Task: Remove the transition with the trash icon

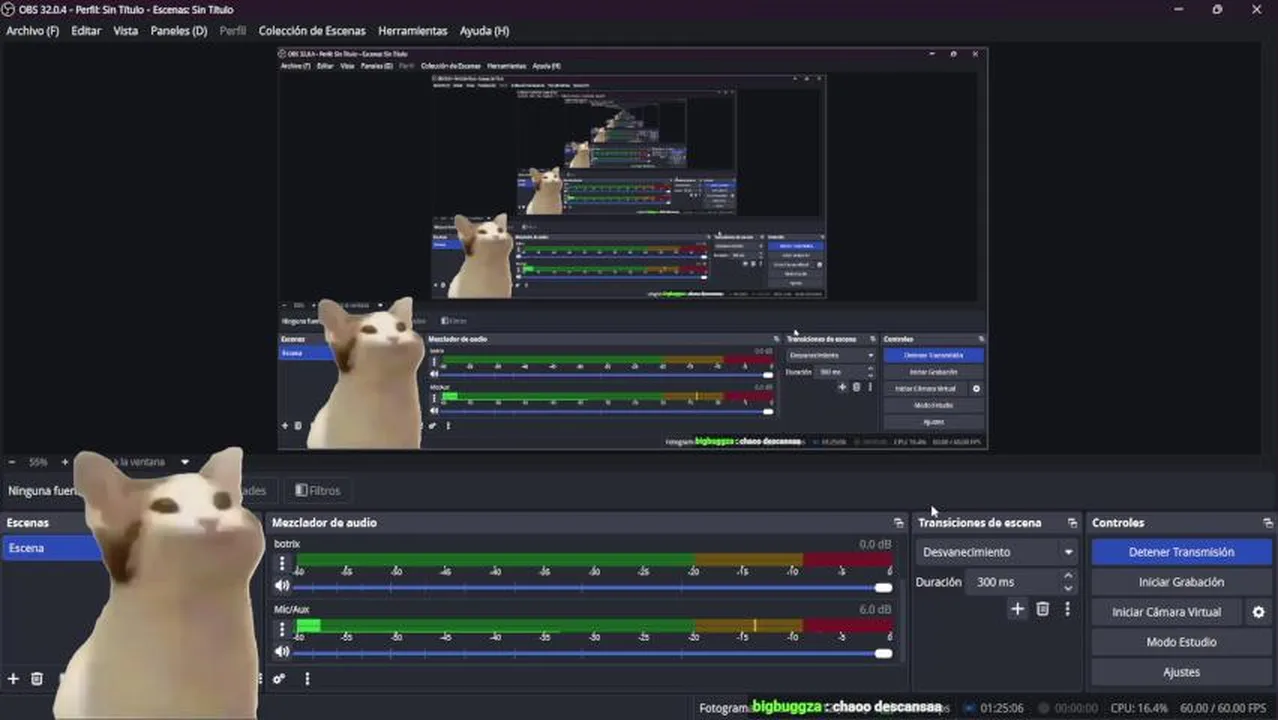Action: (x=1042, y=609)
